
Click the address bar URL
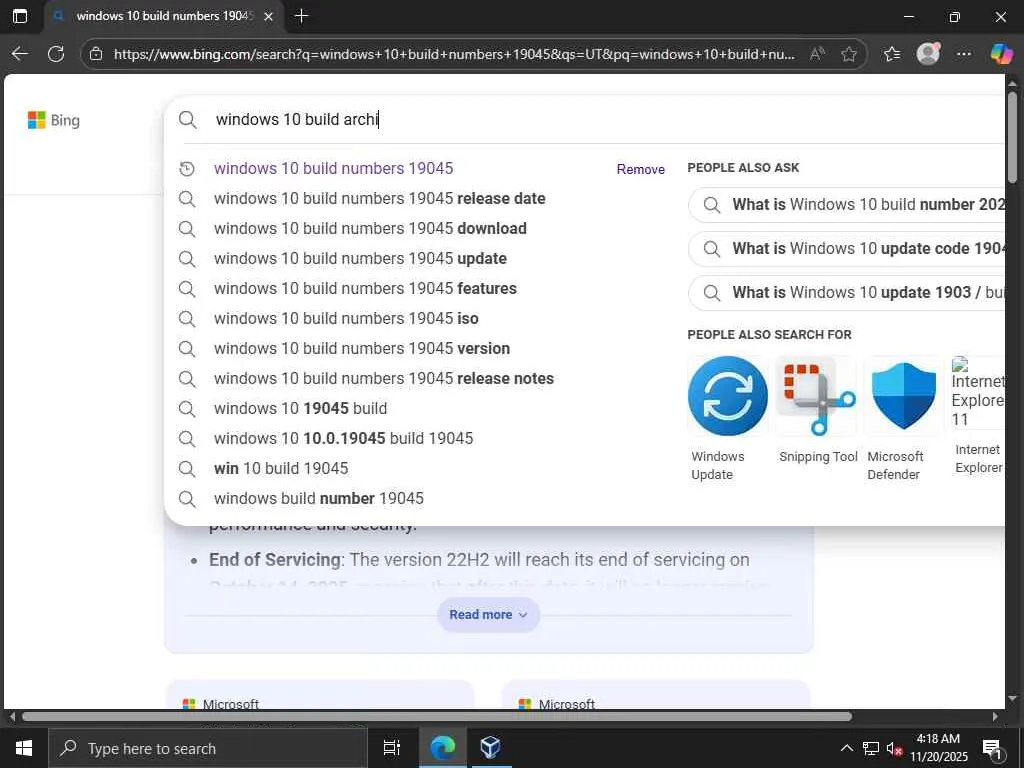[x=454, y=54]
